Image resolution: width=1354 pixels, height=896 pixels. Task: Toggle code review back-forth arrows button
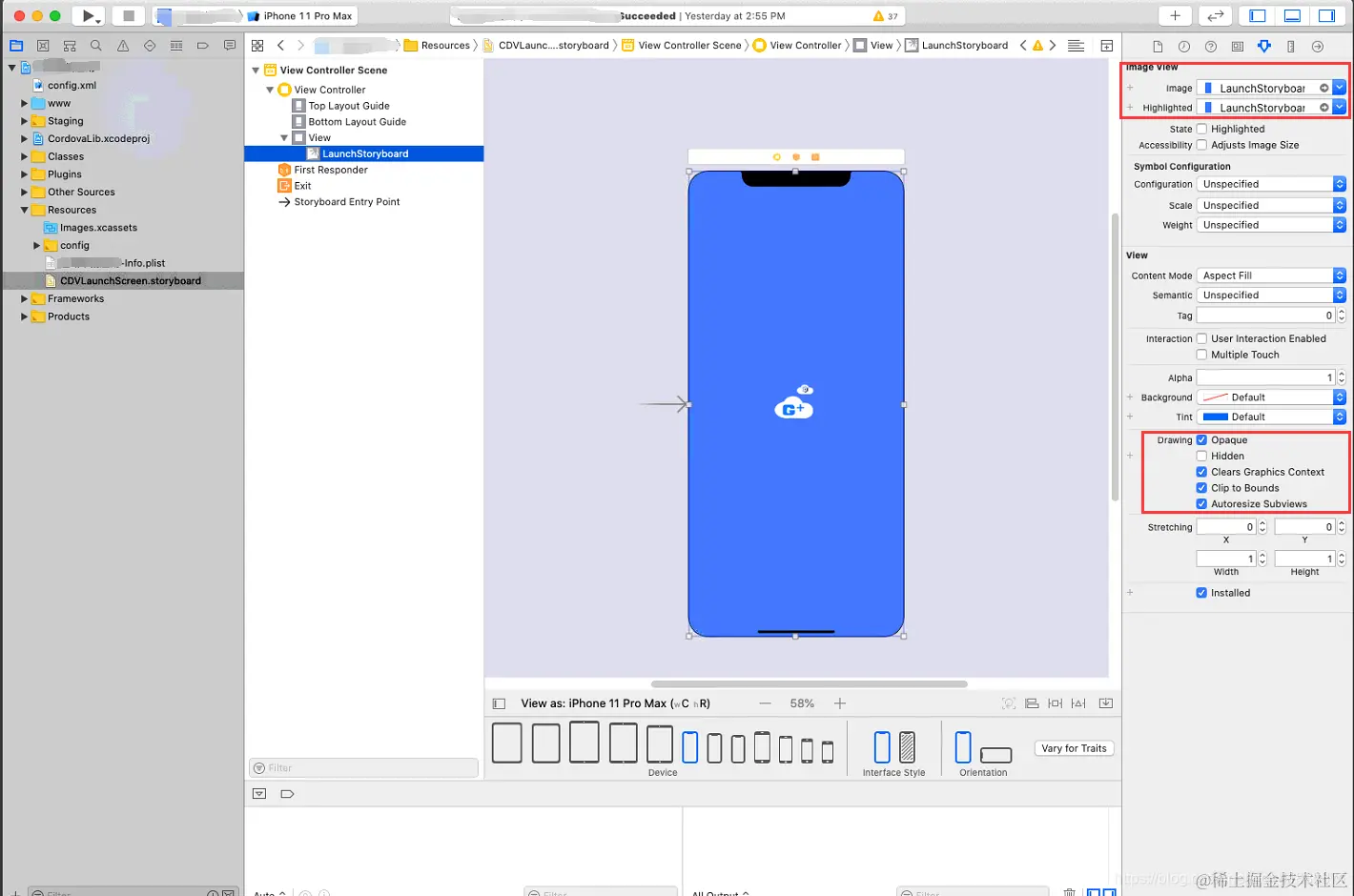[x=1215, y=15]
